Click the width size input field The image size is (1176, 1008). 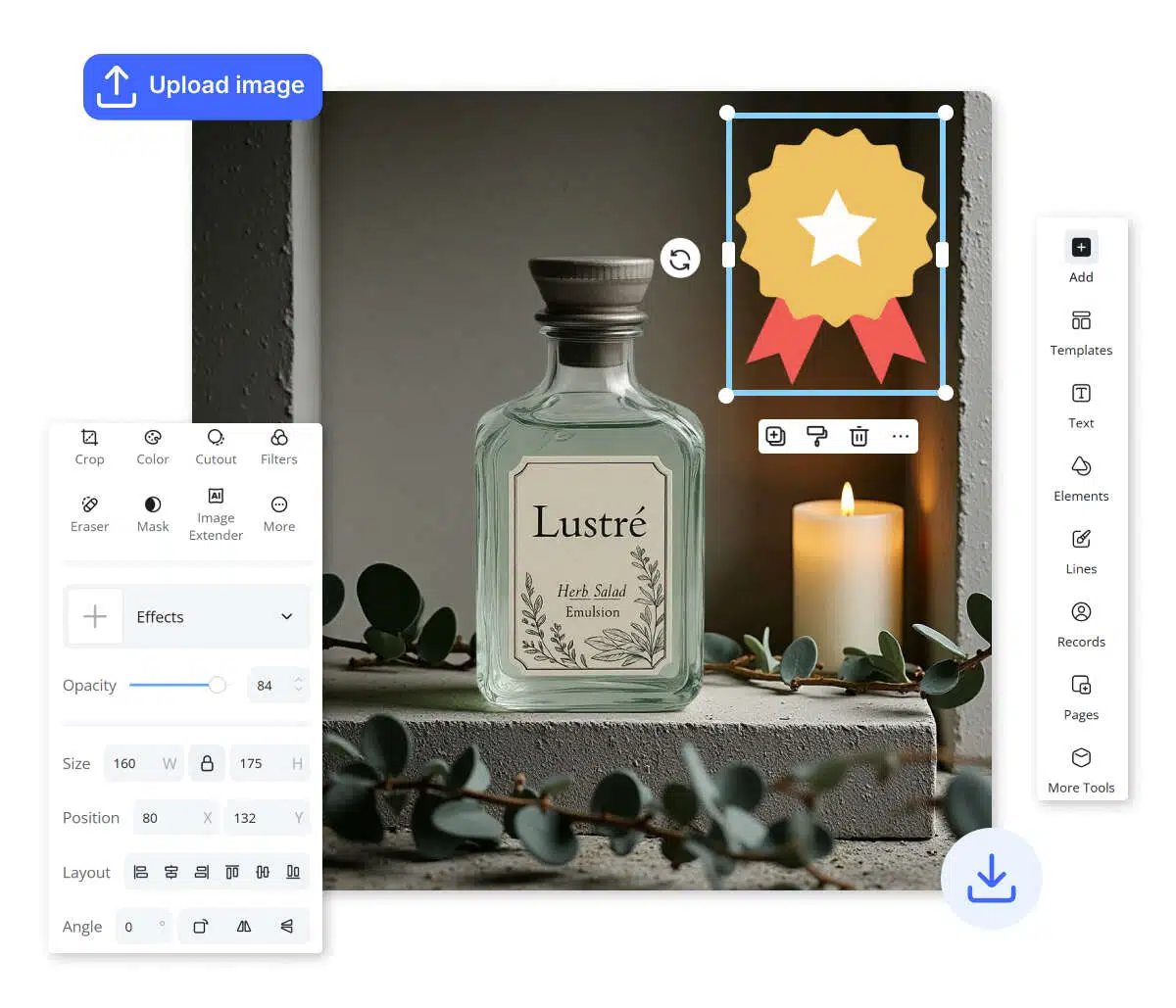132,763
